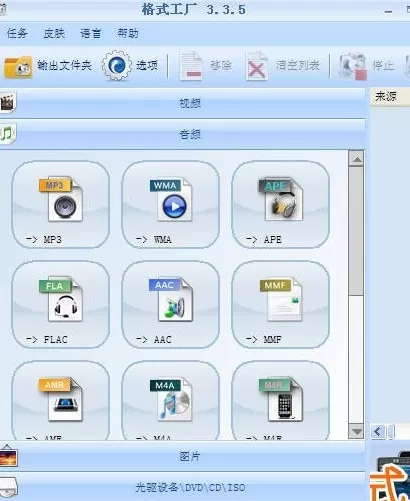Viewport: 410px width, 501px height.
Task: Click the audio music note icon
Action: tap(7, 134)
